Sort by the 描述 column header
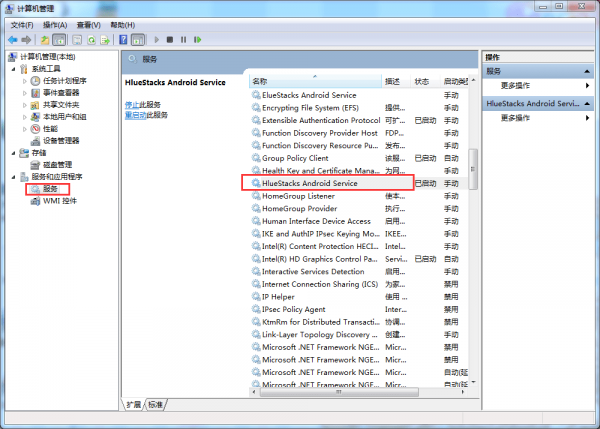This screenshot has height=429, width=600. coord(396,82)
